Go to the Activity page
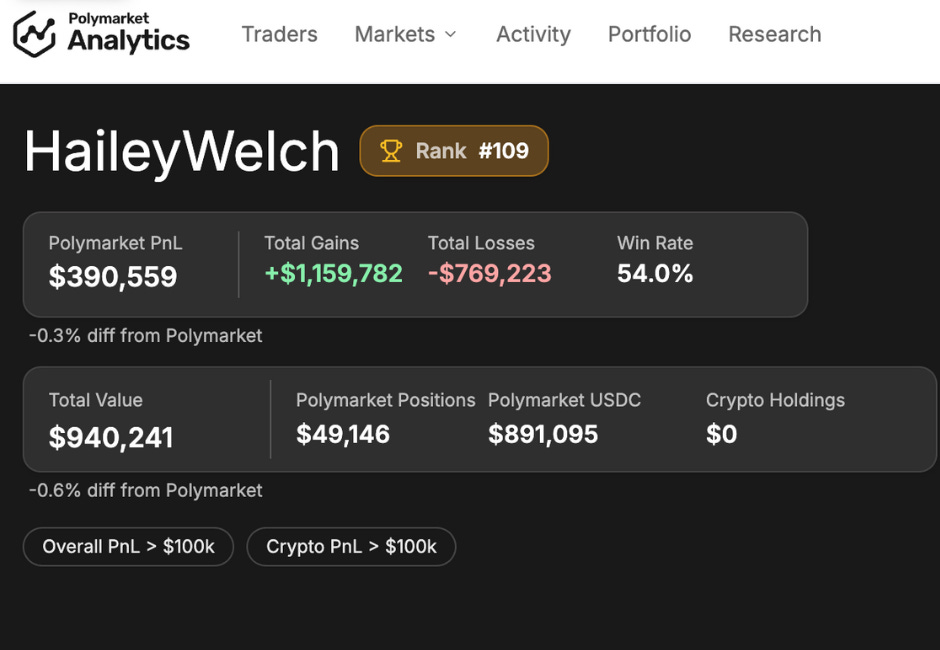940x650 pixels. [533, 34]
